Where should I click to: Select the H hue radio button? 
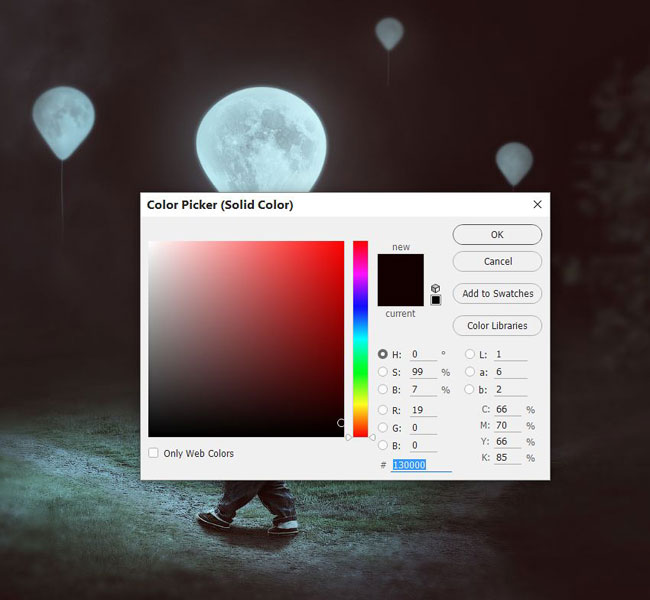point(383,354)
